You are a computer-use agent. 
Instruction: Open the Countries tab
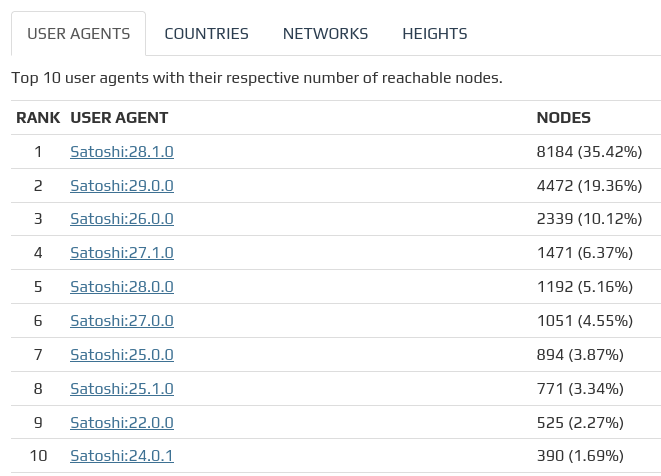point(206,34)
